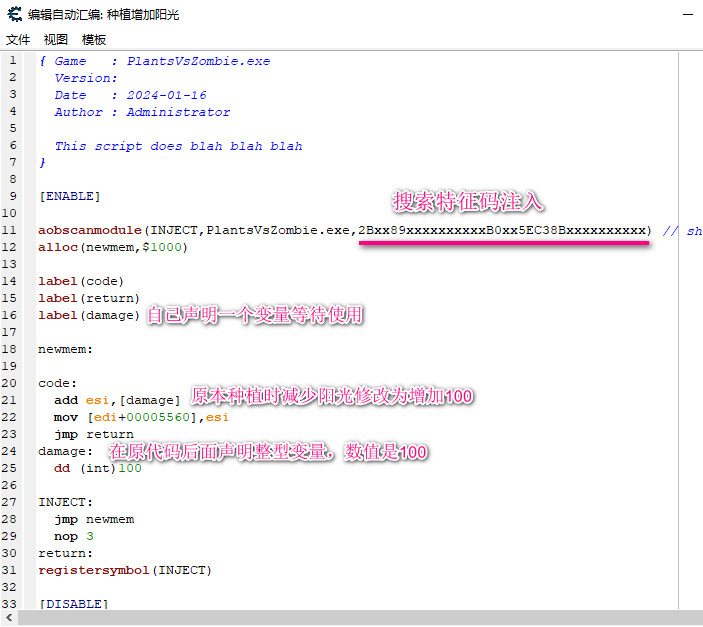Click the add esi,[damage] instruction

tap(117, 401)
